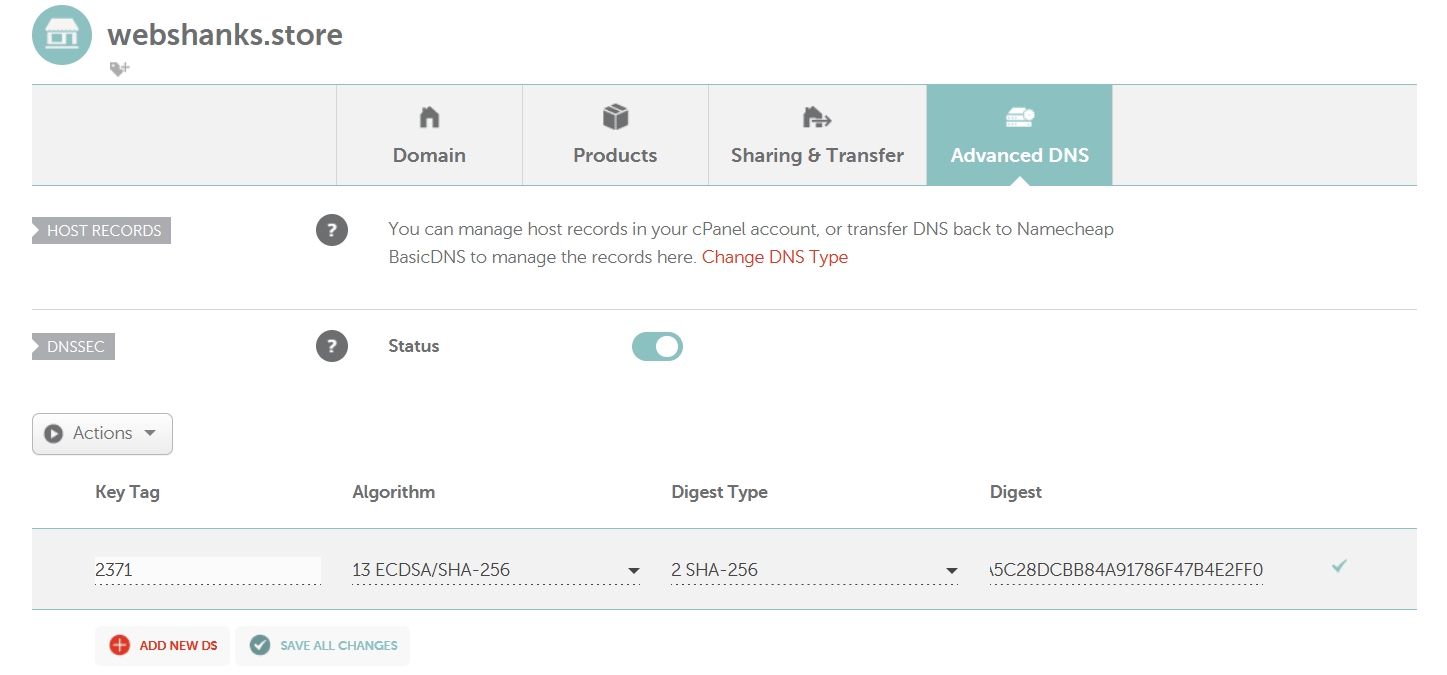Click the play icon on Actions button
The image size is (1447, 675).
point(54,434)
